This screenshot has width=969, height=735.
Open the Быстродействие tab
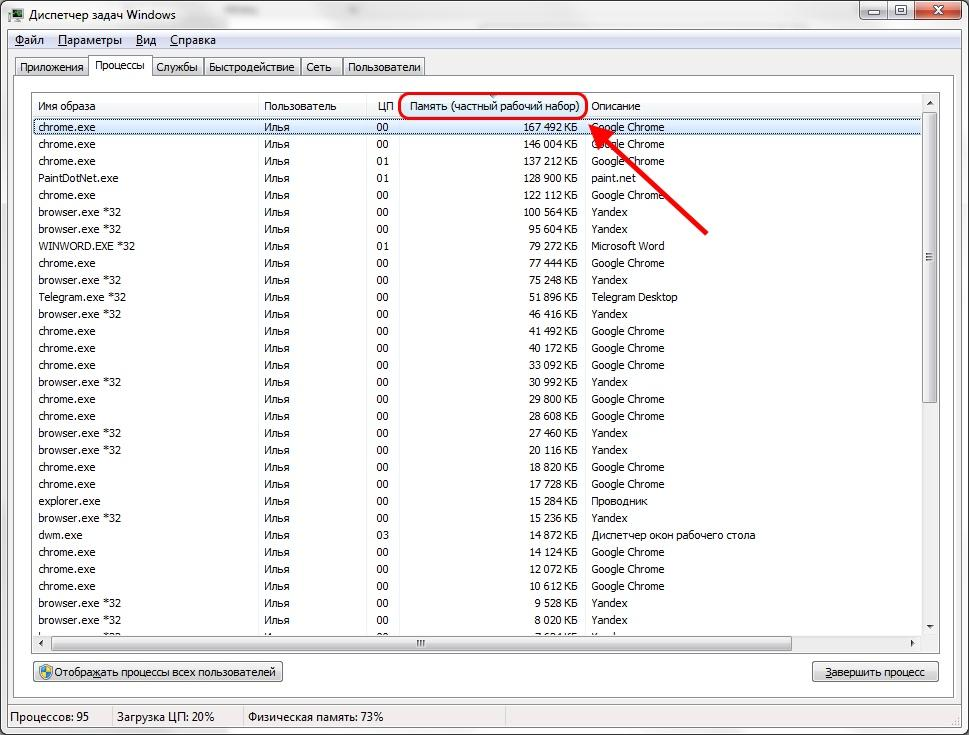tap(252, 67)
